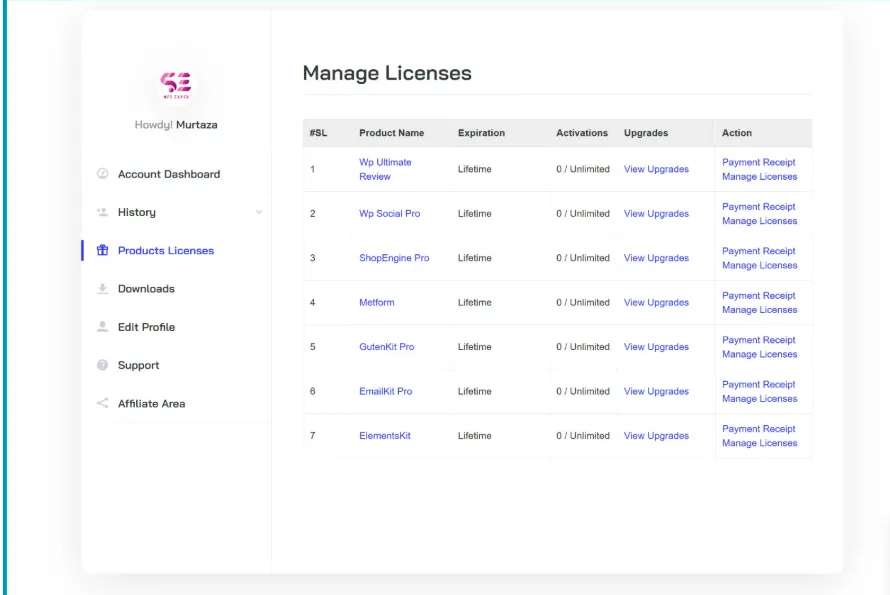Open Payment Receipt for ElementsKit
890x595 pixels.
[758, 429]
